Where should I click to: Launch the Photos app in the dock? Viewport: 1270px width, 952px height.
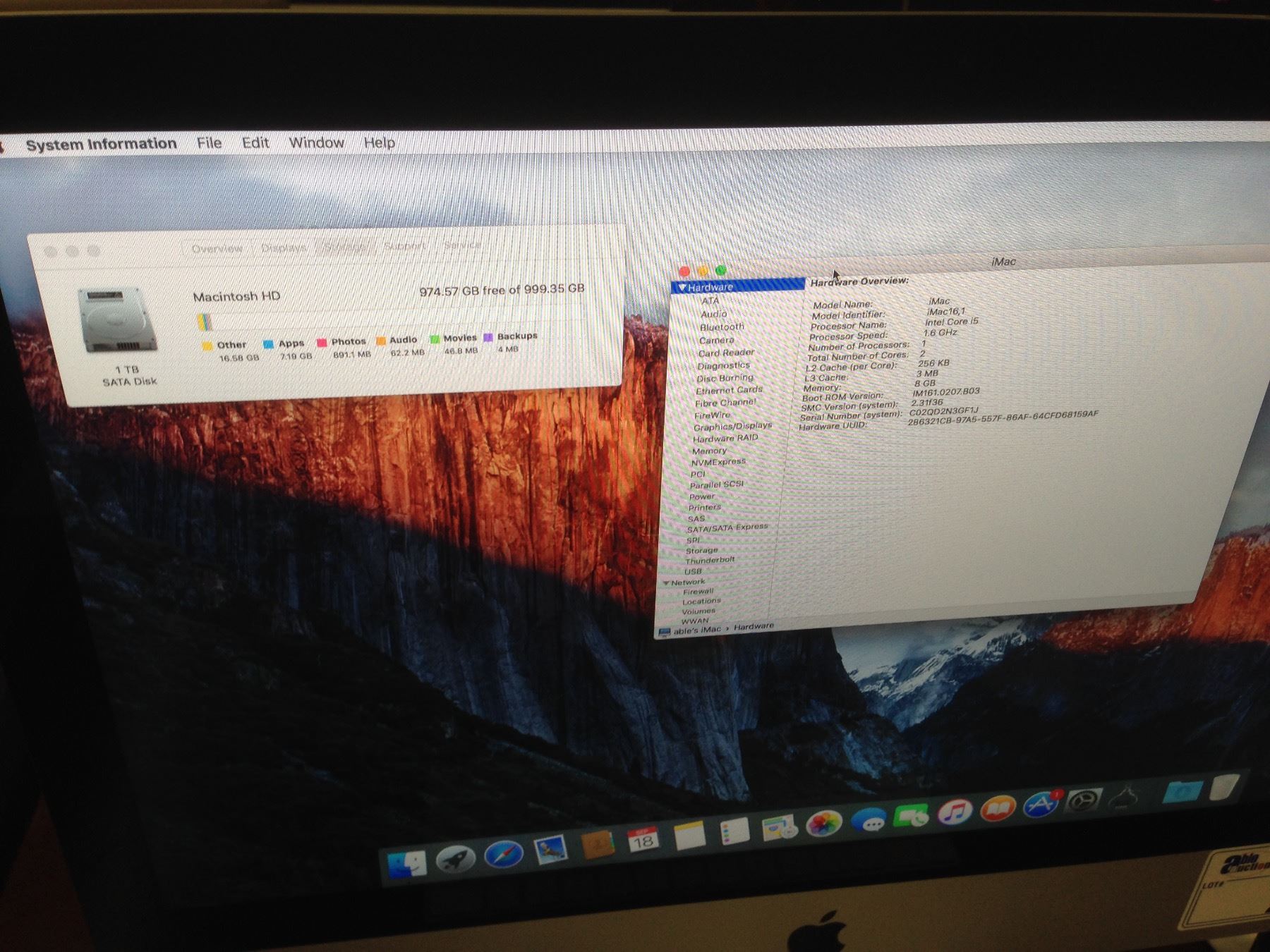pos(823,824)
